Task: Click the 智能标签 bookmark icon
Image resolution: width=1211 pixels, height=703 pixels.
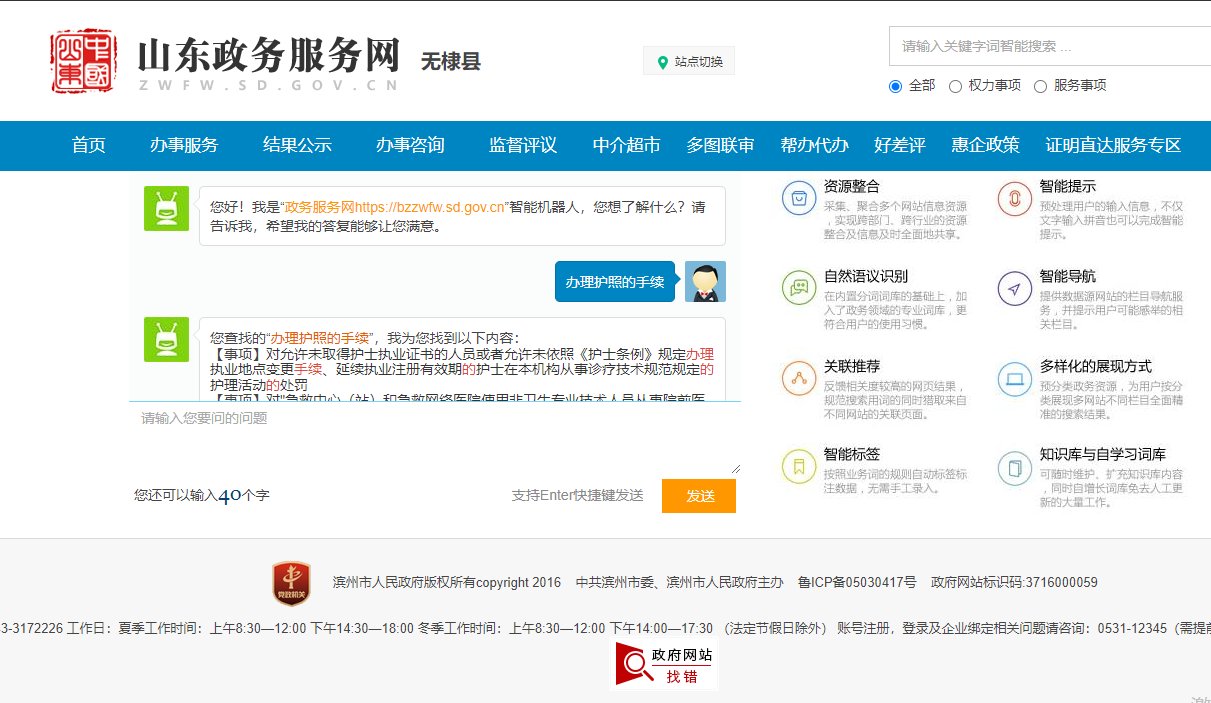Action: (798, 467)
